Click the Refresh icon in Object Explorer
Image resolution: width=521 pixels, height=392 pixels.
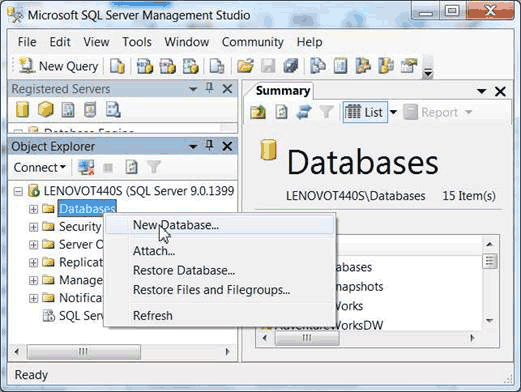click(131, 167)
